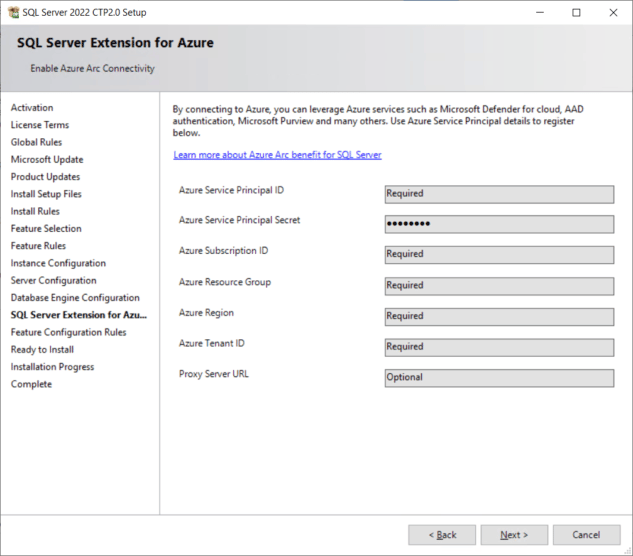Choose the Instance Configuration step
The width and height of the screenshot is (633, 556).
pyautogui.click(x=58, y=263)
